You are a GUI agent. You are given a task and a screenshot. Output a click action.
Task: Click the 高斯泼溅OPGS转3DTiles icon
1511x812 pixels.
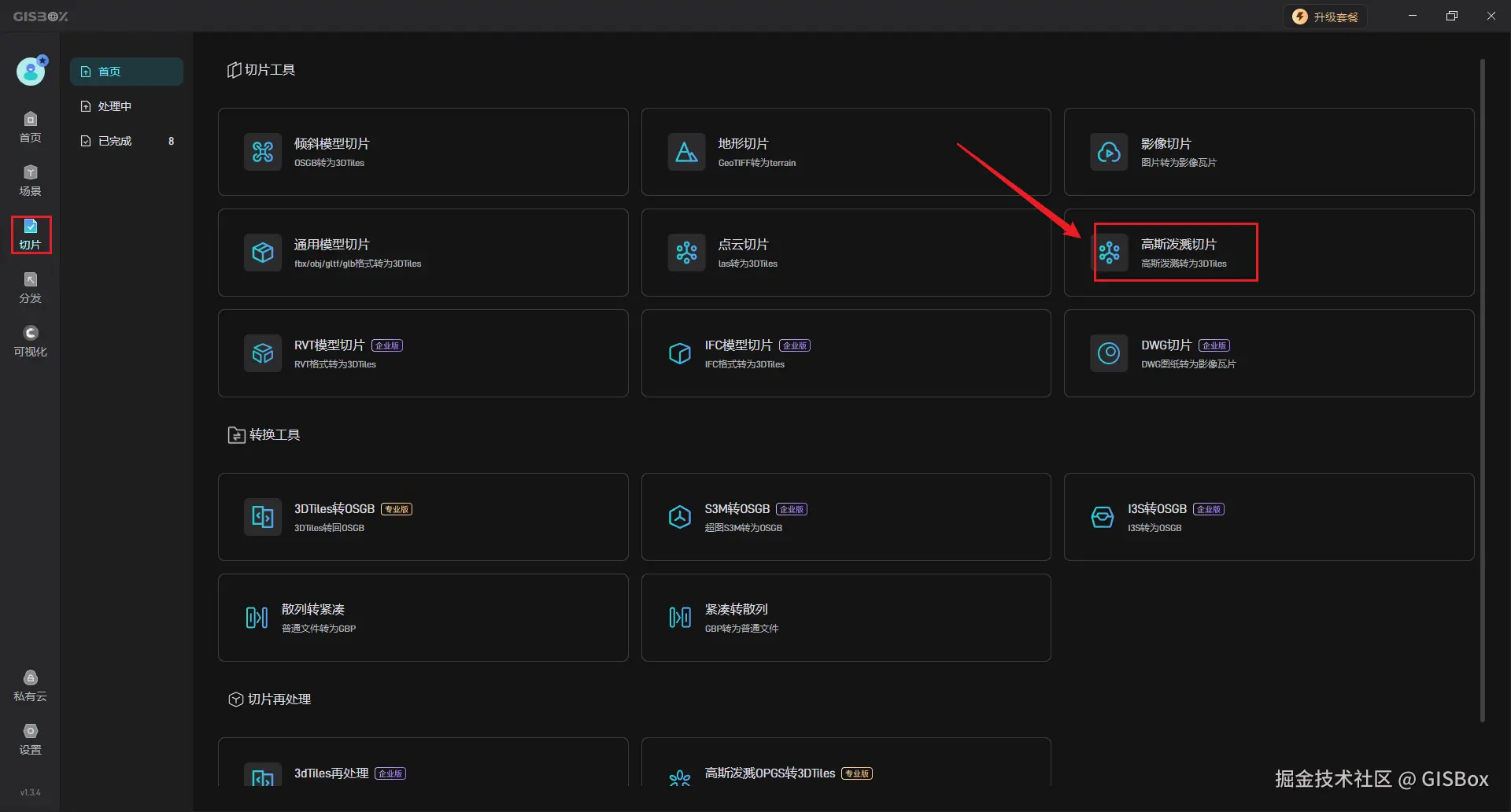click(x=680, y=777)
